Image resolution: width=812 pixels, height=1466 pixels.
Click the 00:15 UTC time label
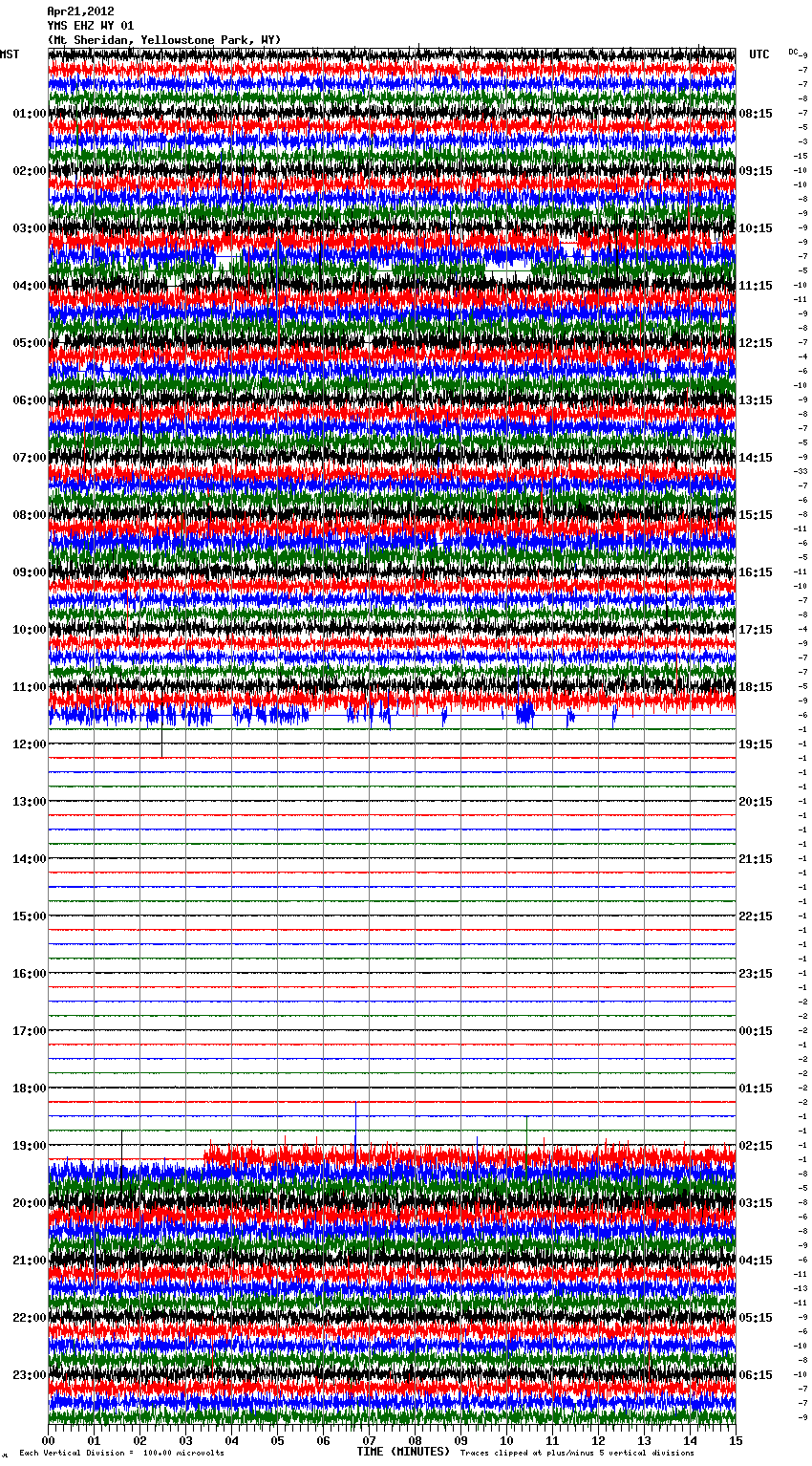tap(756, 1031)
